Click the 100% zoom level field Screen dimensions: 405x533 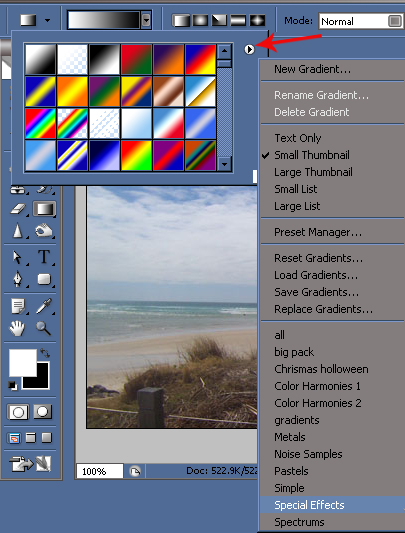coord(99,471)
